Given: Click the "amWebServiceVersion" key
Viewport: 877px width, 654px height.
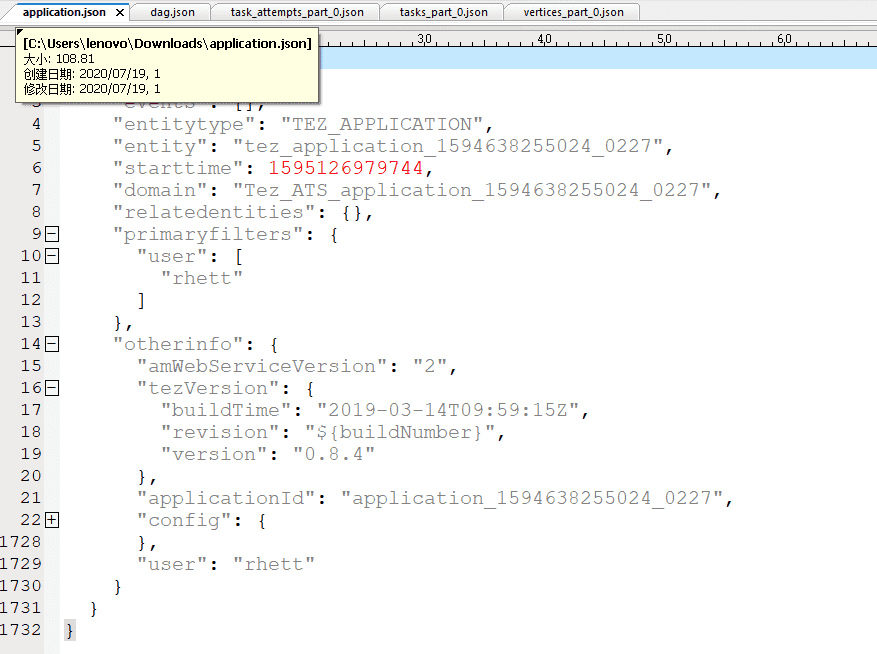Looking at the screenshot, I should [262, 366].
